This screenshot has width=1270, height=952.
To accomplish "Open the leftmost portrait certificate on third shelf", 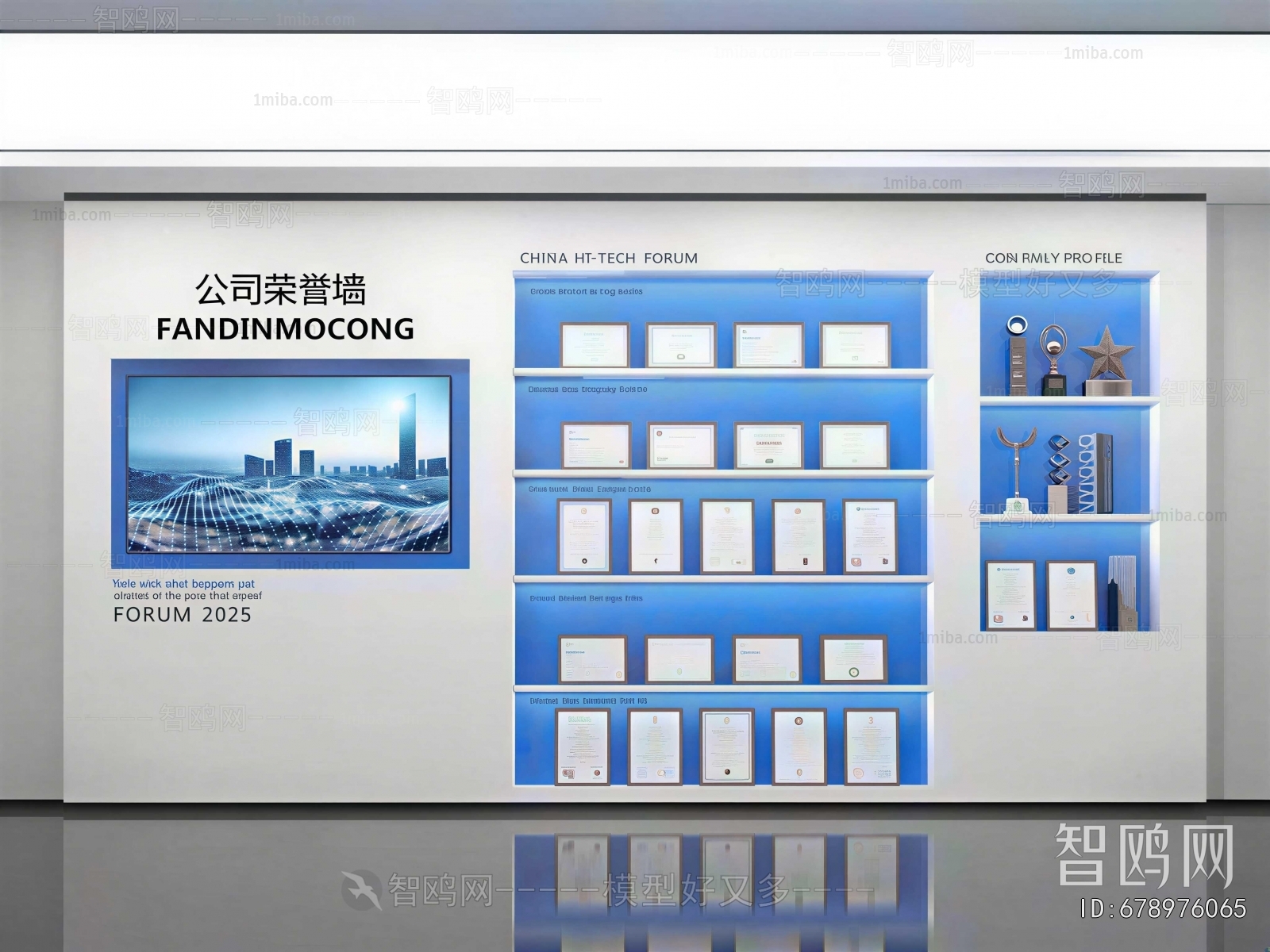I will click(585, 535).
